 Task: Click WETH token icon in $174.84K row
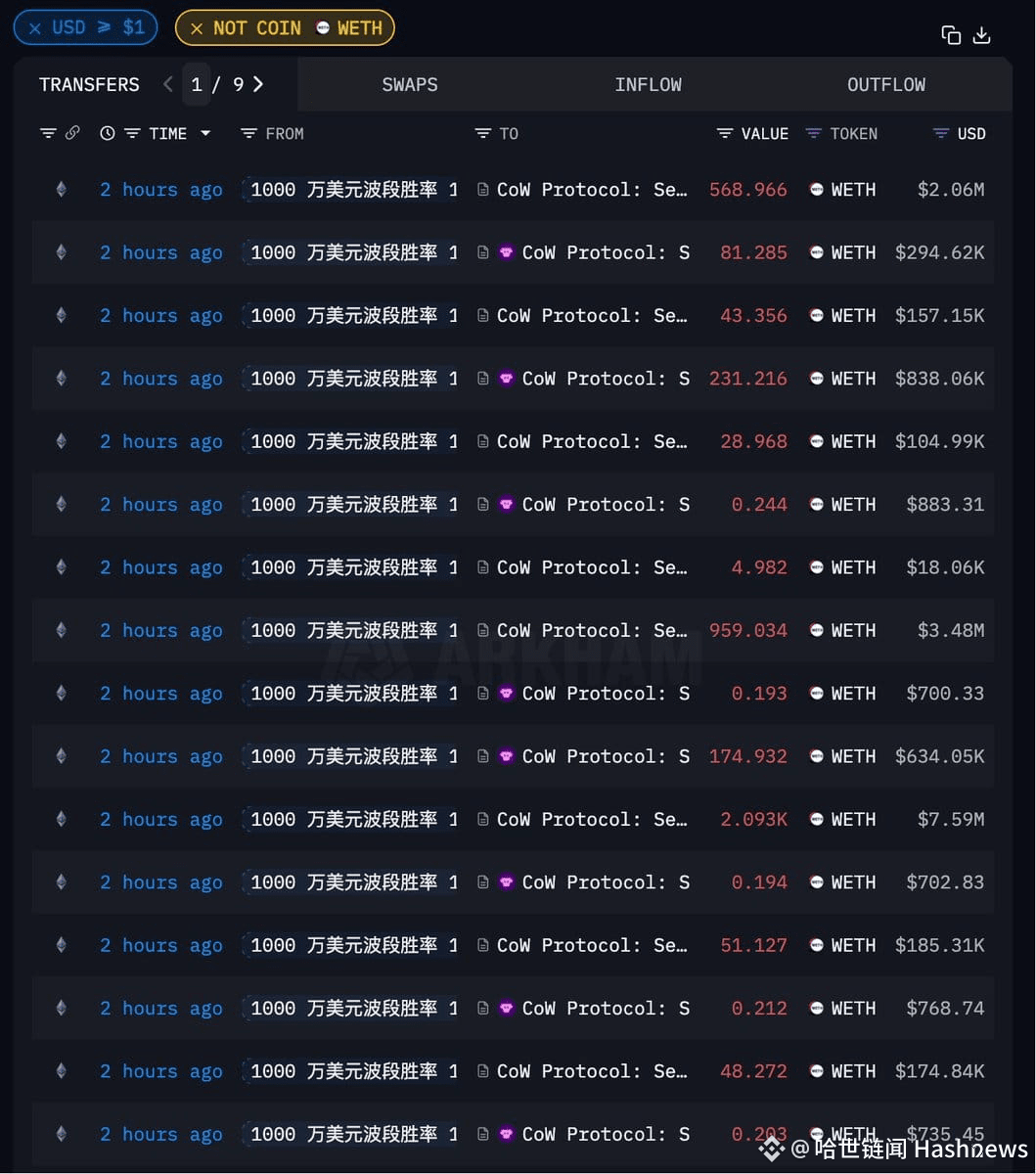click(817, 1071)
